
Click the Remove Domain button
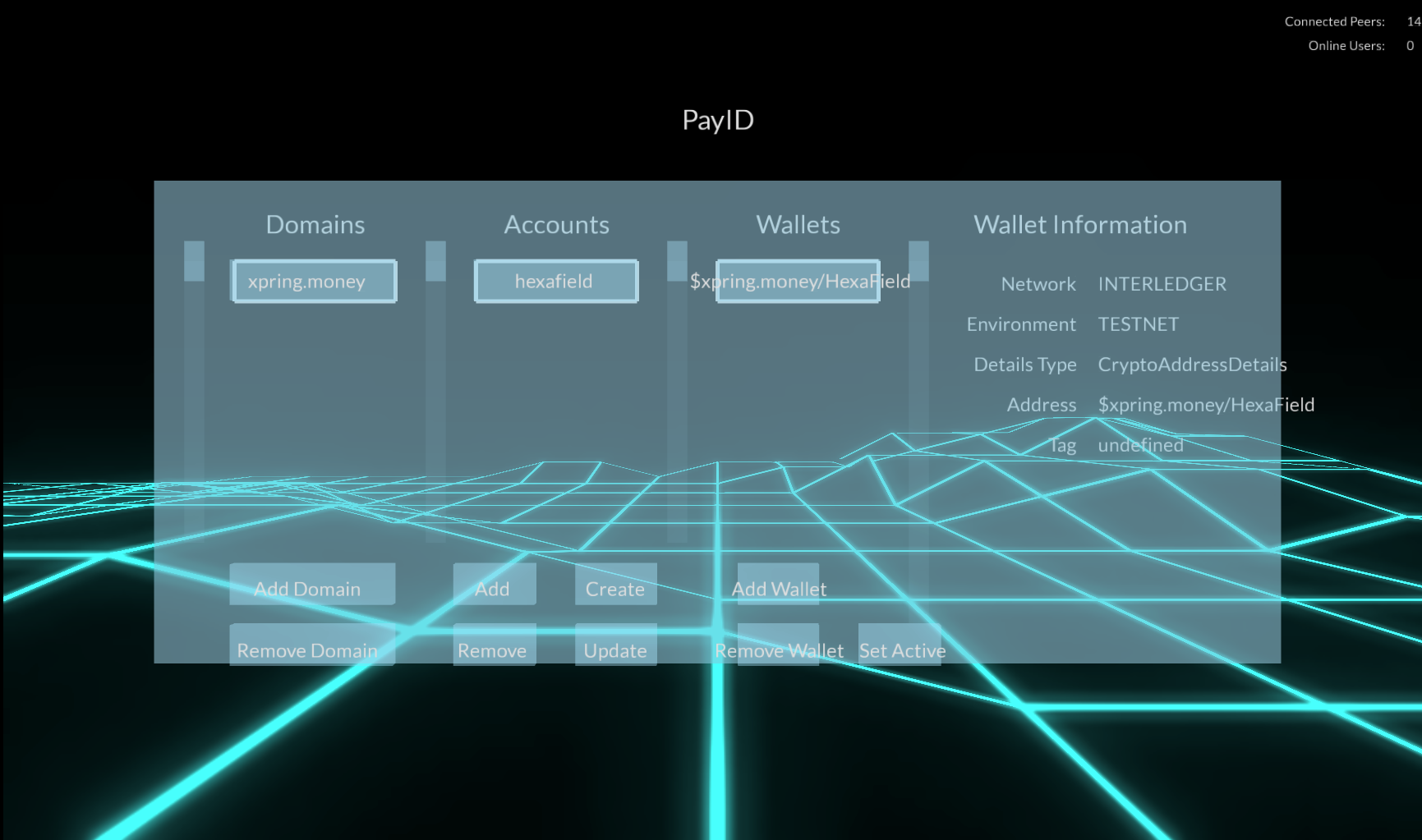(x=312, y=645)
